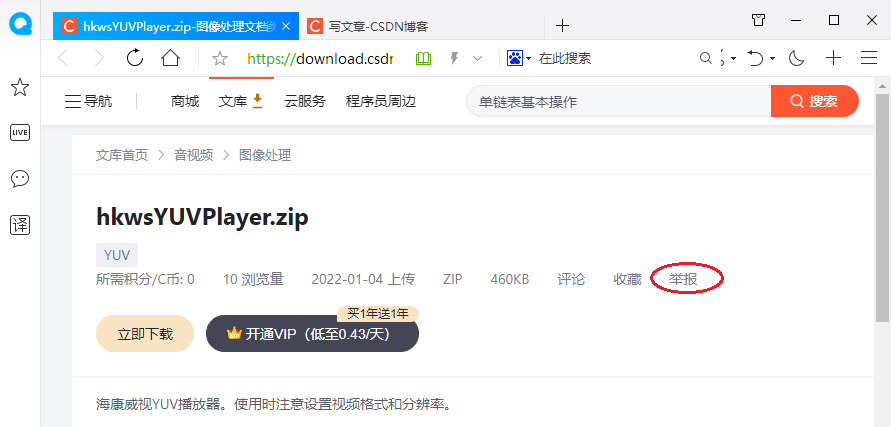Screen dimensions: 891x427
Task: Minimize the browser window
Action: [x=796, y=20]
